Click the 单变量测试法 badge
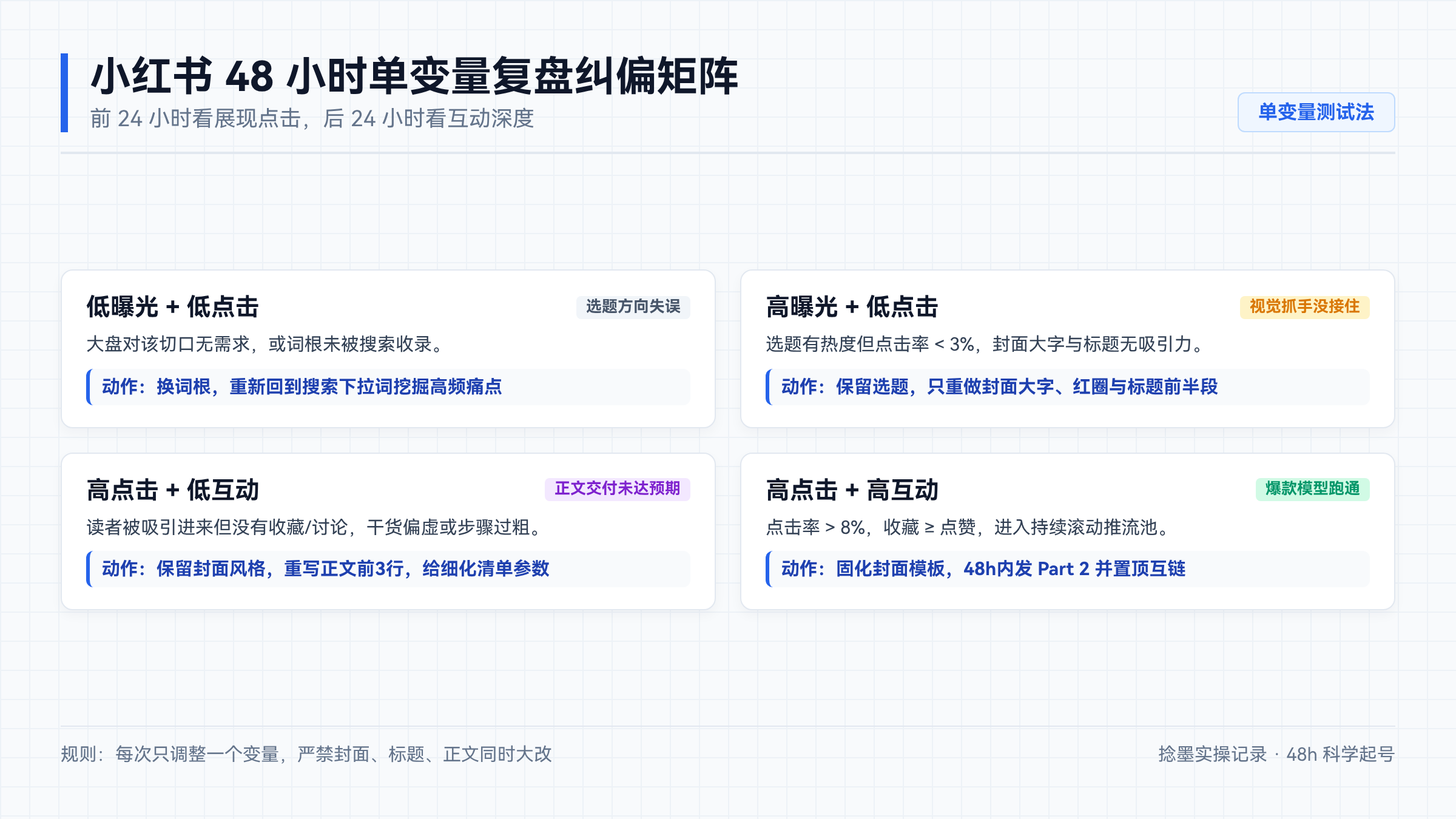The height and width of the screenshot is (819, 1456). click(1316, 112)
